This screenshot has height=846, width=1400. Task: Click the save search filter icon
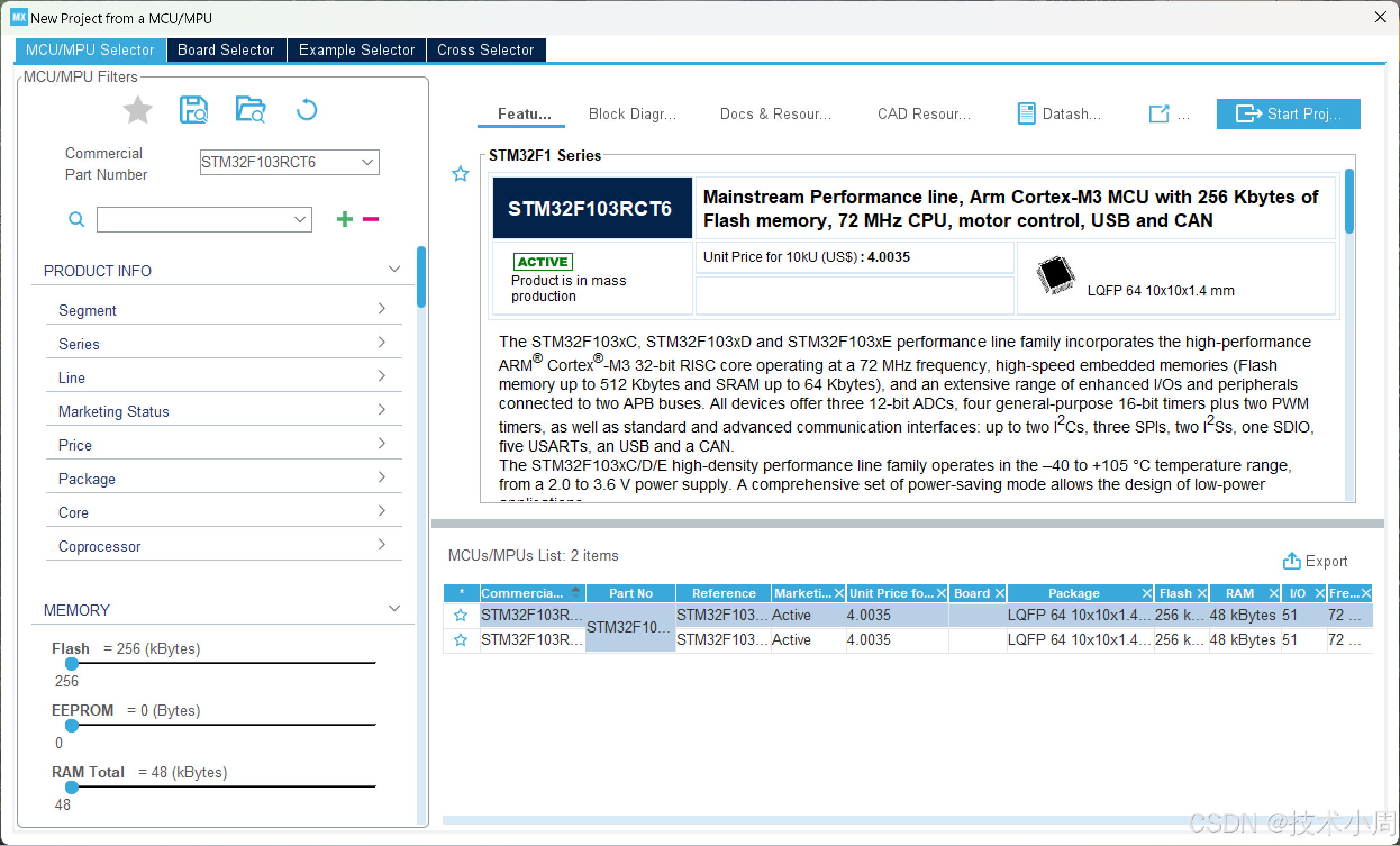pyautogui.click(x=193, y=110)
